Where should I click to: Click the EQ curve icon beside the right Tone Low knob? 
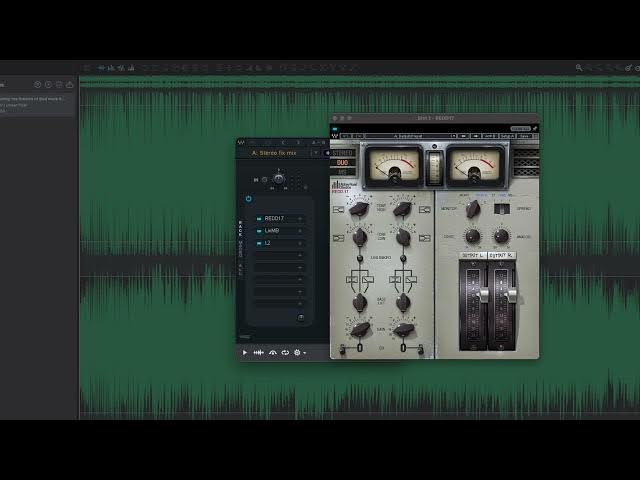424,238
